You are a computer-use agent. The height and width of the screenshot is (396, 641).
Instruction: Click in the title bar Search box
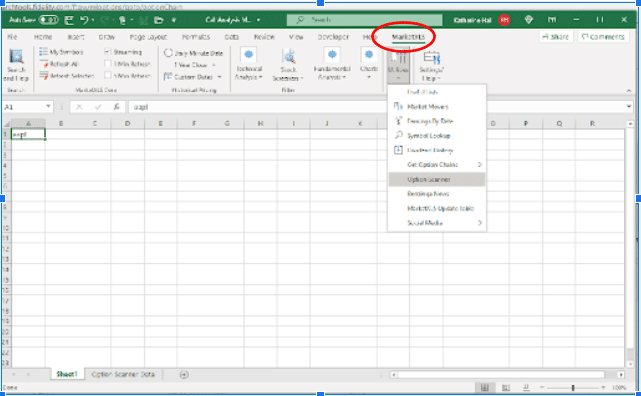click(364, 20)
